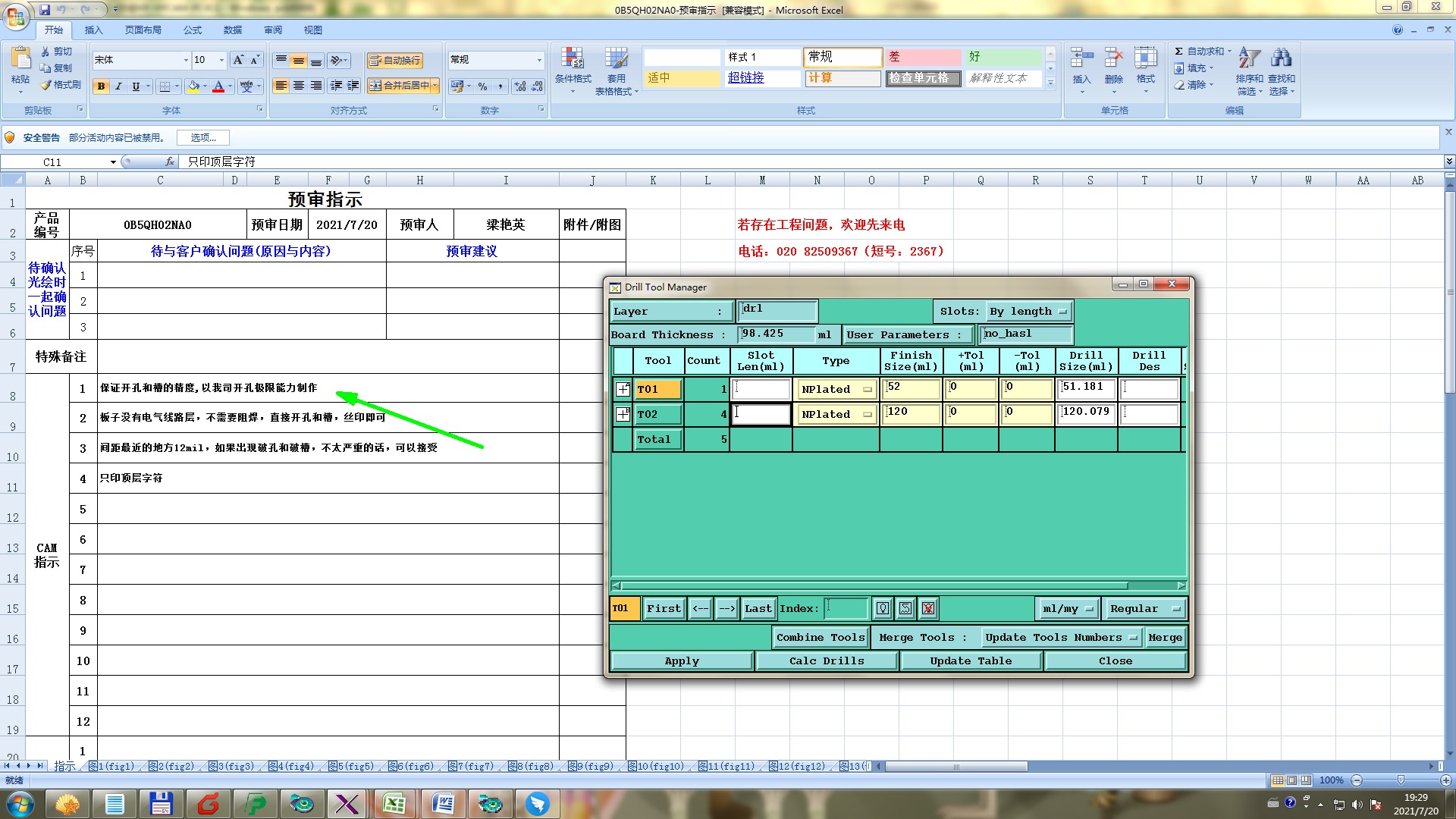Click the percent style icon

pos(482,86)
